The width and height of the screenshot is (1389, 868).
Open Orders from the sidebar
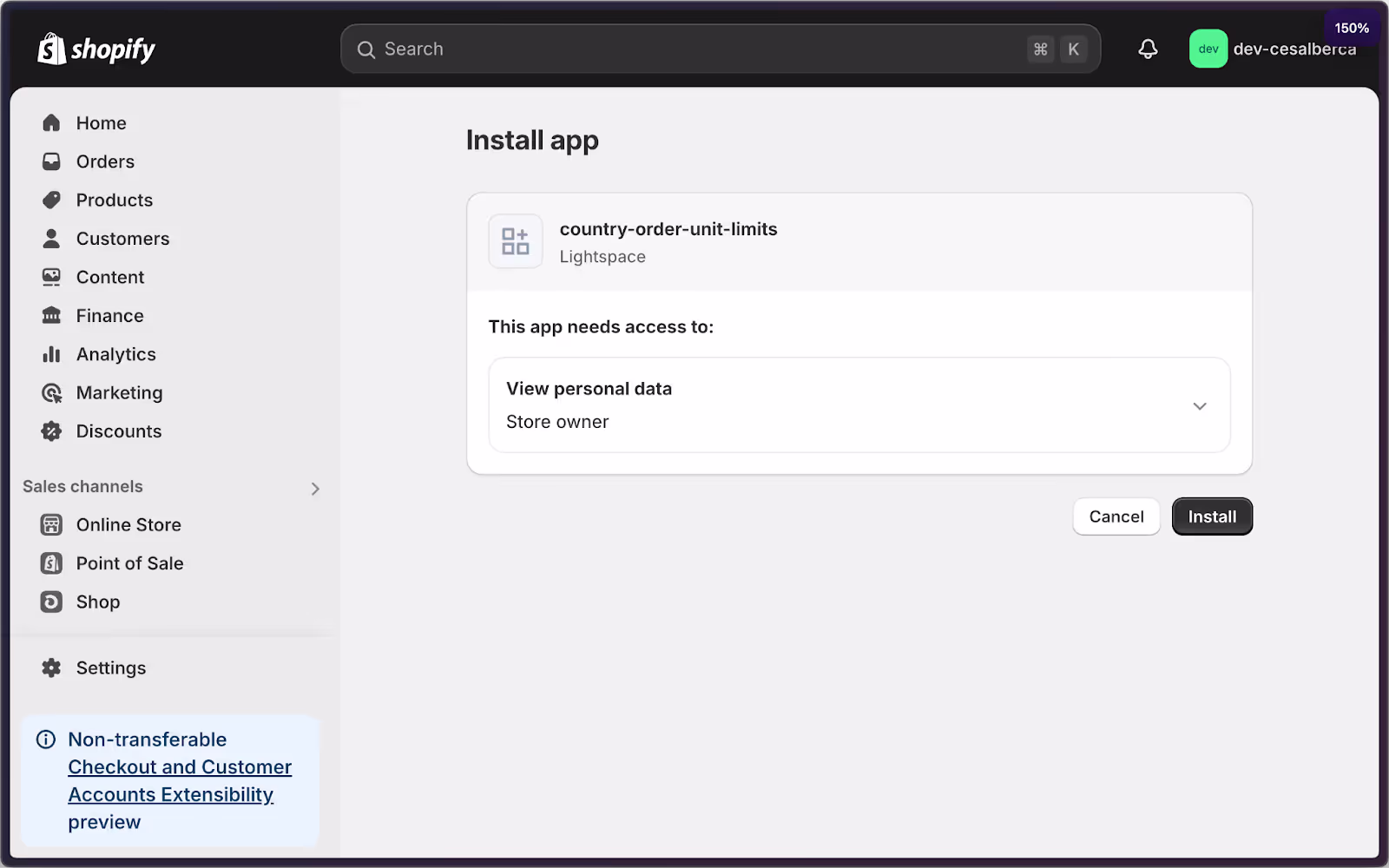click(x=105, y=161)
